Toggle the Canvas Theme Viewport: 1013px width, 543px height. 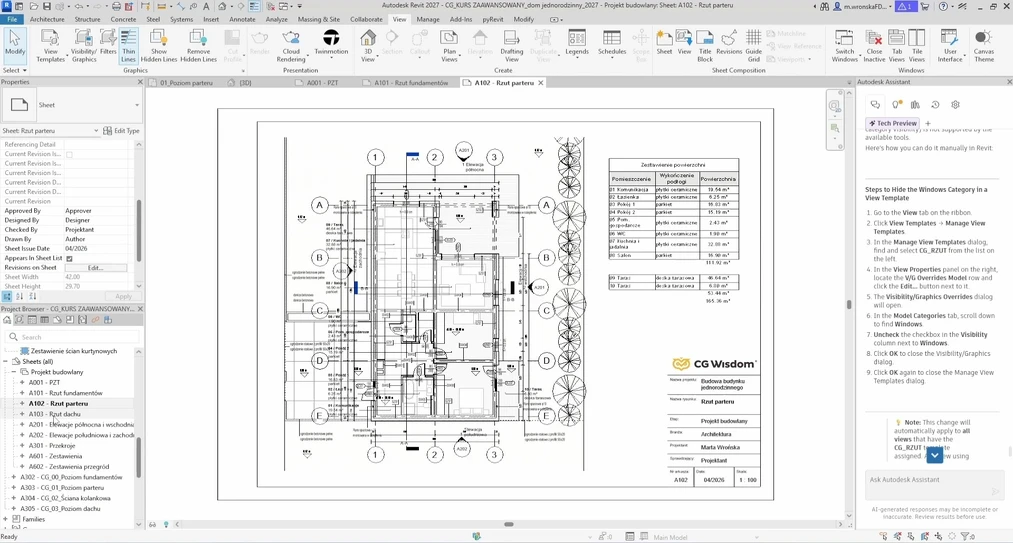tap(984, 45)
